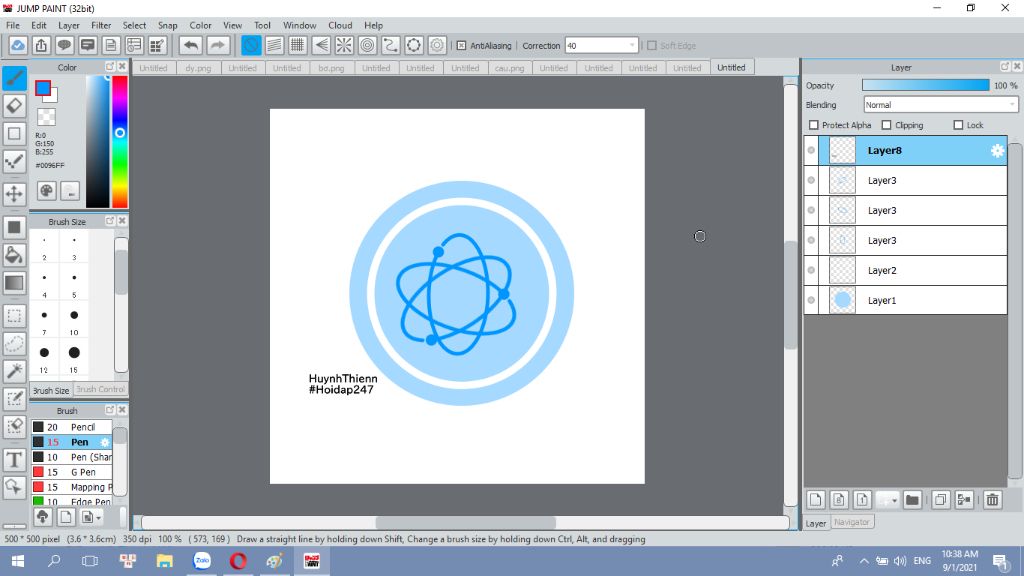Enable crisscross grid snap
Image resolution: width=1024 pixels, height=576 pixels.
[x=297, y=45]
